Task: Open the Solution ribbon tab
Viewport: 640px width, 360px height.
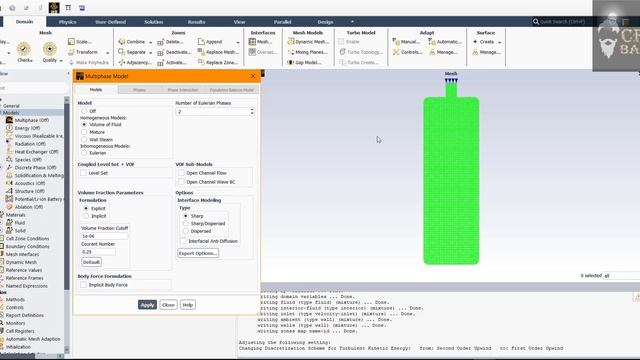Action: (x=154, y=22)
